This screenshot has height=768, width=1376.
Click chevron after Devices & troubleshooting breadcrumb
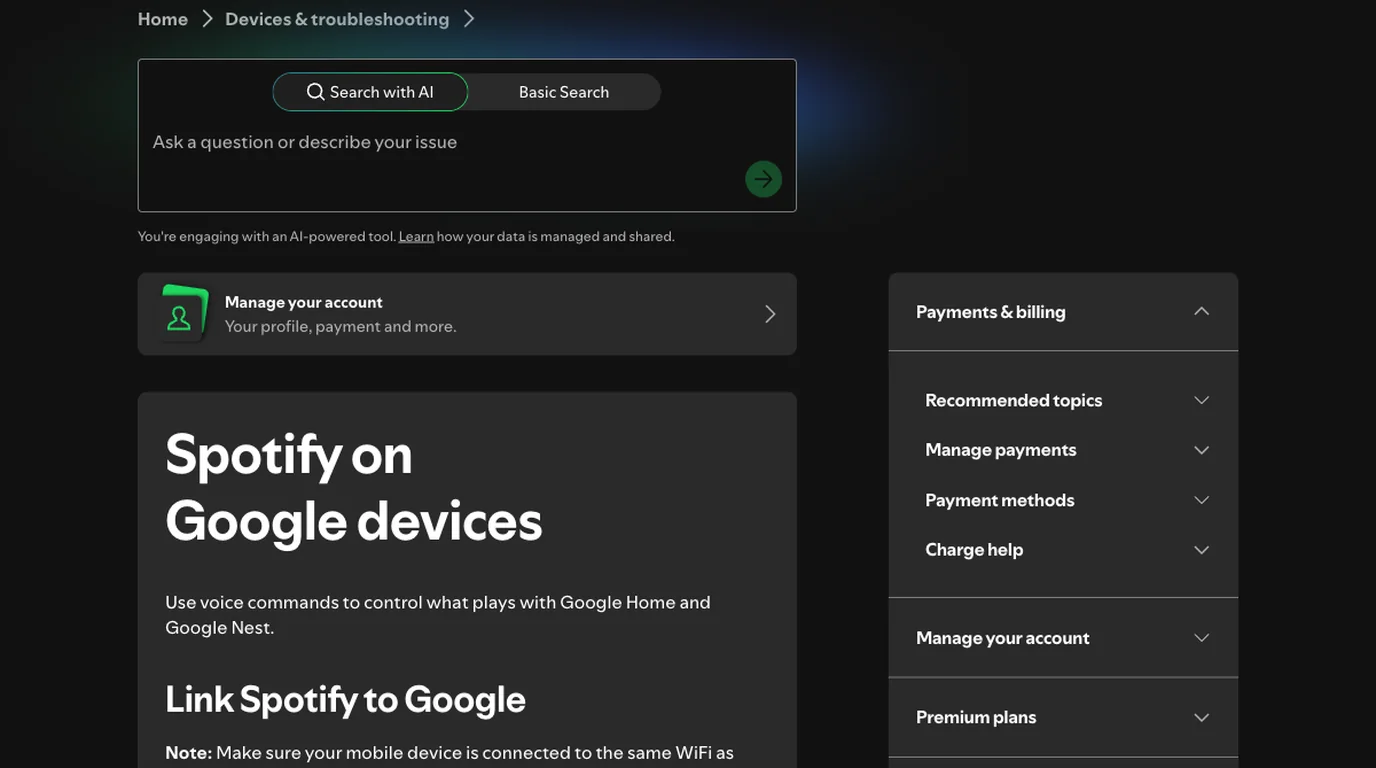[469, 19]
